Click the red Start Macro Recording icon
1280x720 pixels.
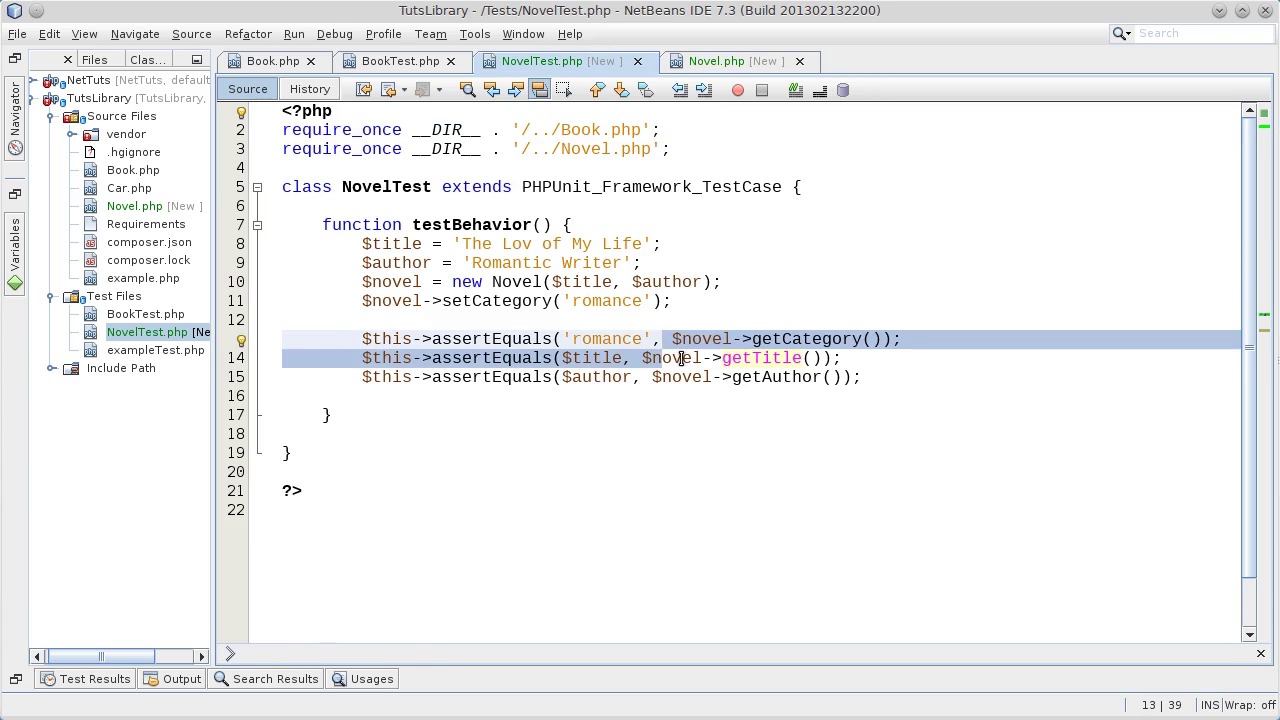738,90
